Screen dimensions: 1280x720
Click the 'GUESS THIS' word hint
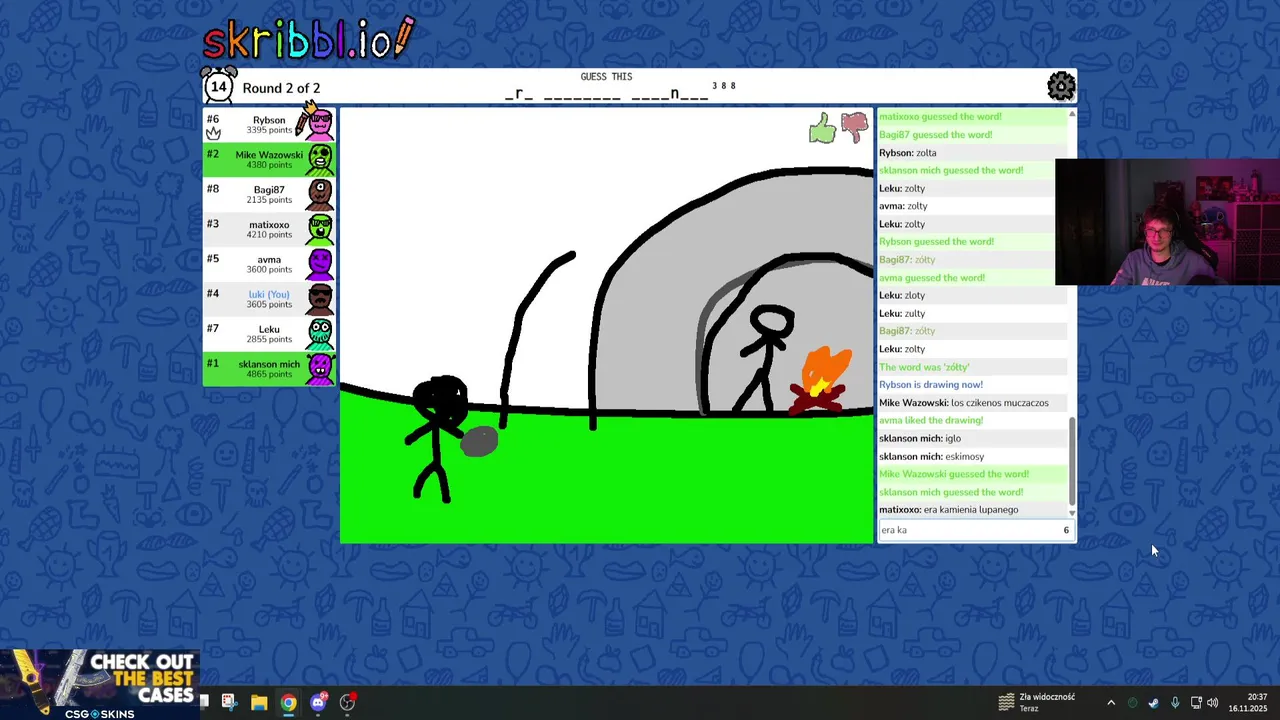pos(606,77)
